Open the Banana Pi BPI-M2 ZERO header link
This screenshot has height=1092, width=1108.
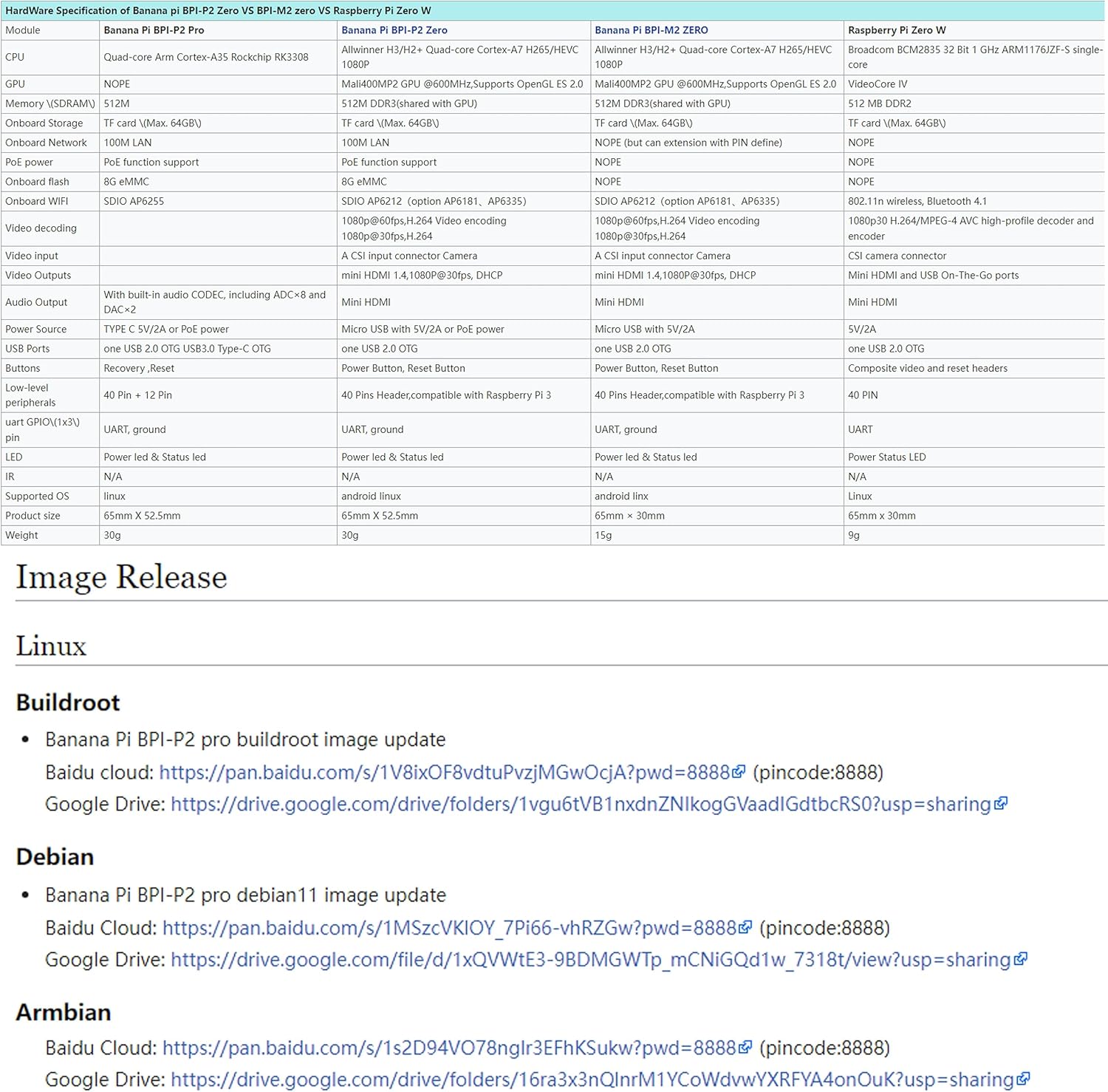pyautogui.click(x=651, y=30)
